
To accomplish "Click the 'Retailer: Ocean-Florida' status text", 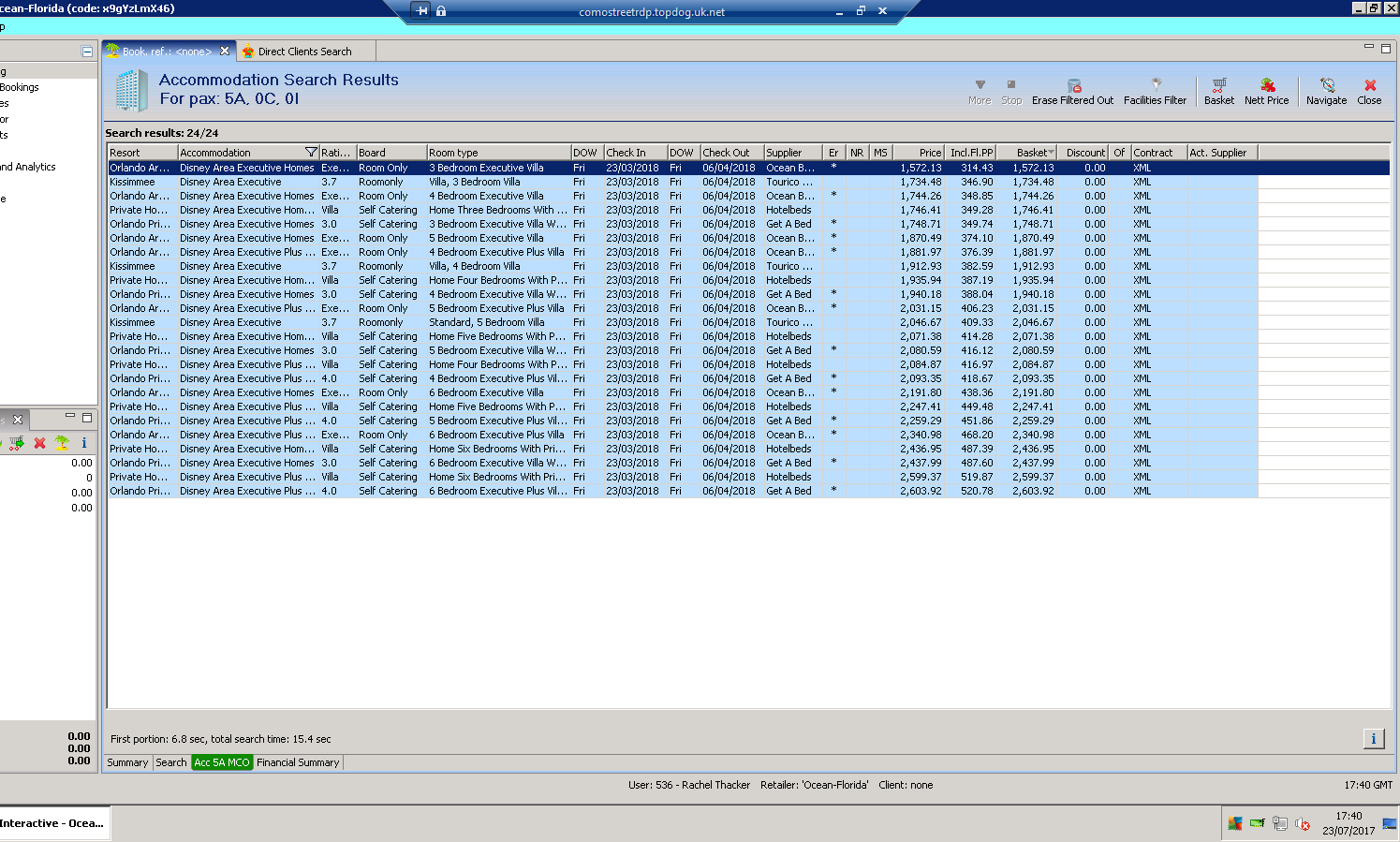I will coord(814,785).
